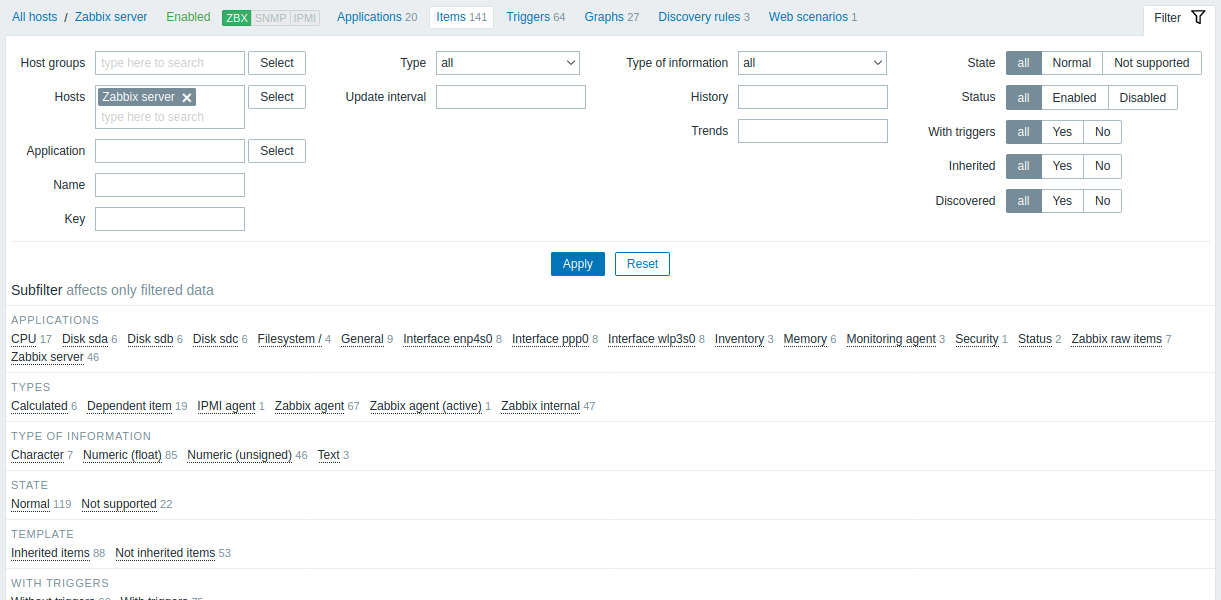Filter by Zabbix raw items application
The height and width of the screenshot is (600, 1221).
click(1116, 339)
